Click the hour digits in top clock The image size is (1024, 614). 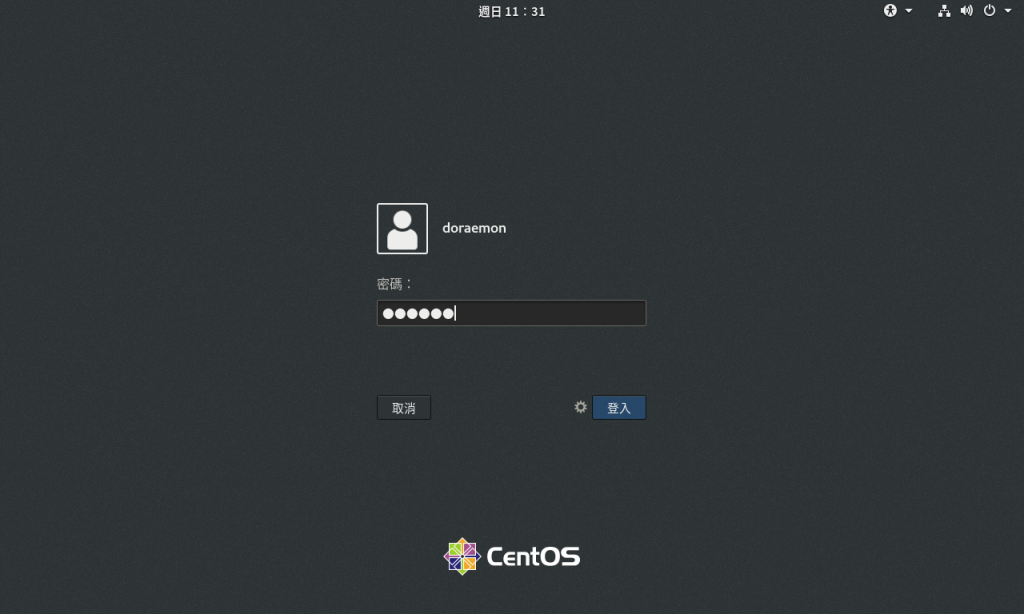pos(511,11)
